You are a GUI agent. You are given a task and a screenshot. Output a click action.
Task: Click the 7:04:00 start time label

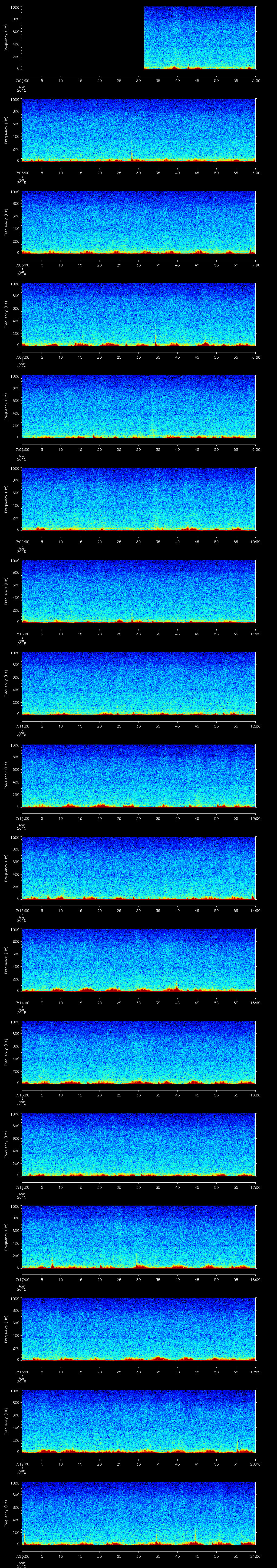[21, 80]
